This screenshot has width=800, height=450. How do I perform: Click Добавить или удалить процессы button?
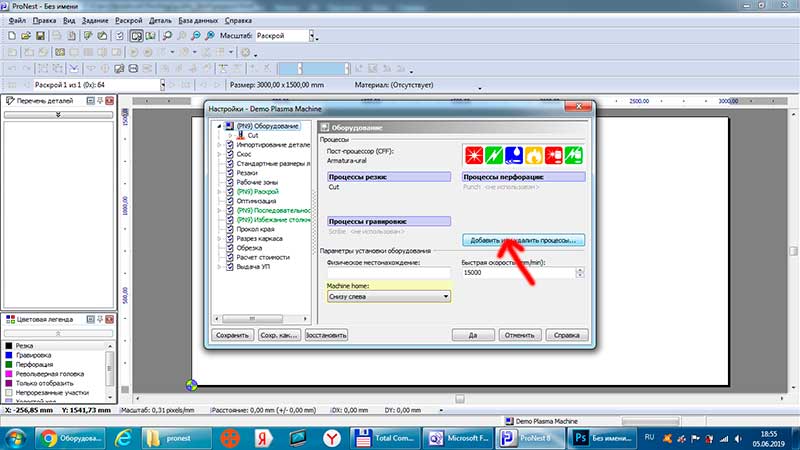[523, 240]
